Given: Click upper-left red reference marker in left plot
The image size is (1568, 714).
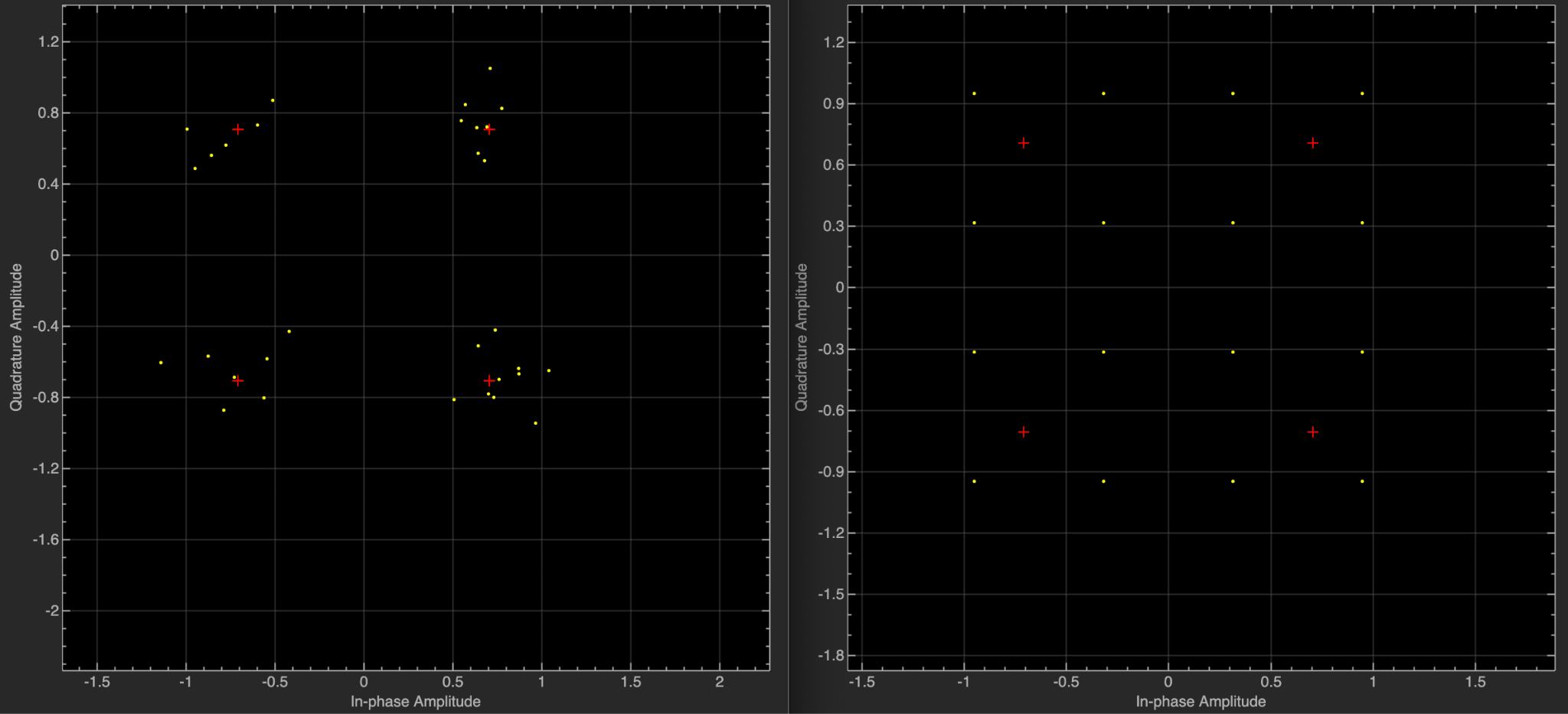Looking at the screenshot, I should pyautogui.click(x=238, y=129).
